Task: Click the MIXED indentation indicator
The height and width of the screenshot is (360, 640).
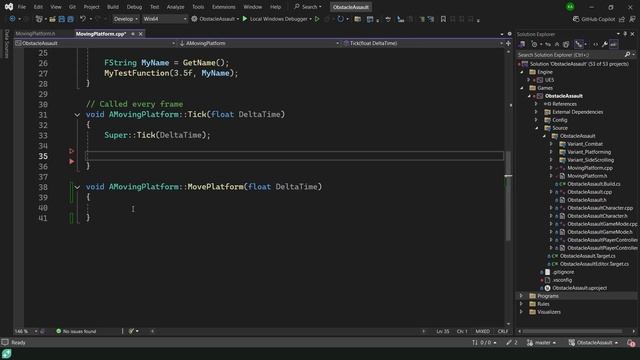Action: click(x=482, y=331)
